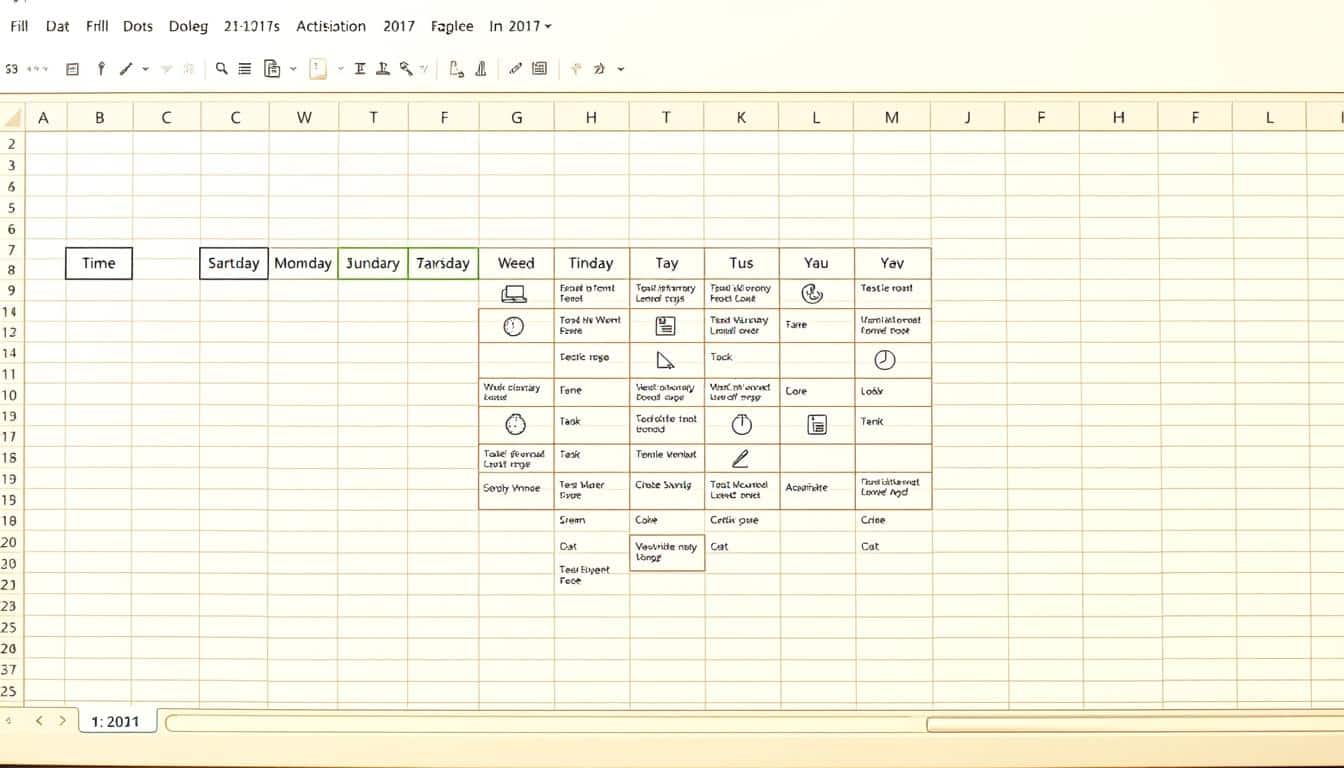
Task: Click the phone icon under Yau header
Action: 812,293
